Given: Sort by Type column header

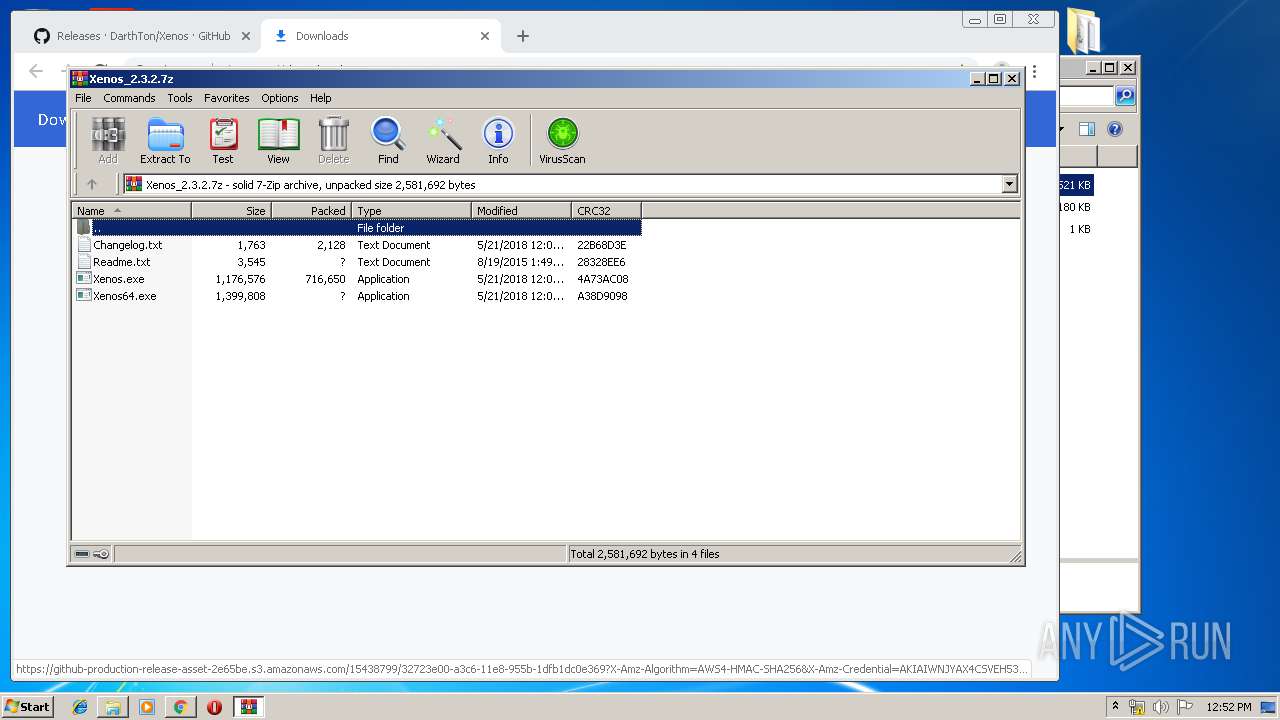Looking at the screenshot, I should [x=411, y=210].
